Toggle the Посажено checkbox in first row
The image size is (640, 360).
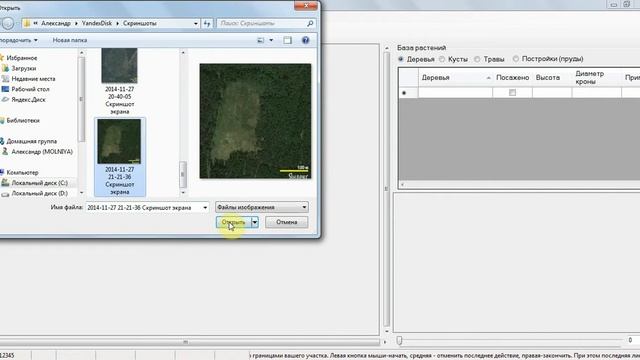point(512,93)
